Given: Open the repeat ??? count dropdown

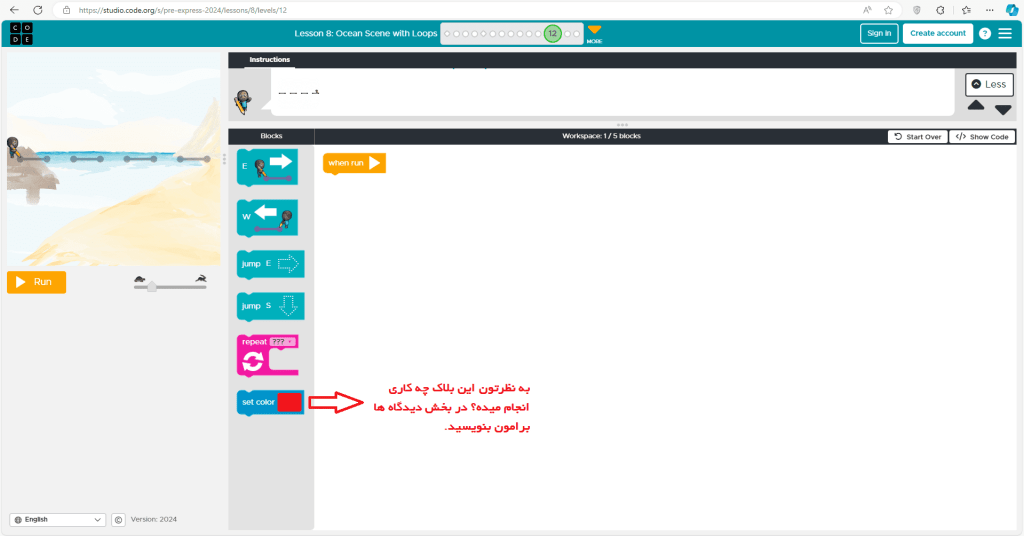Looking at the screenshot, I should pyautogui.click(x=282, y=341).
